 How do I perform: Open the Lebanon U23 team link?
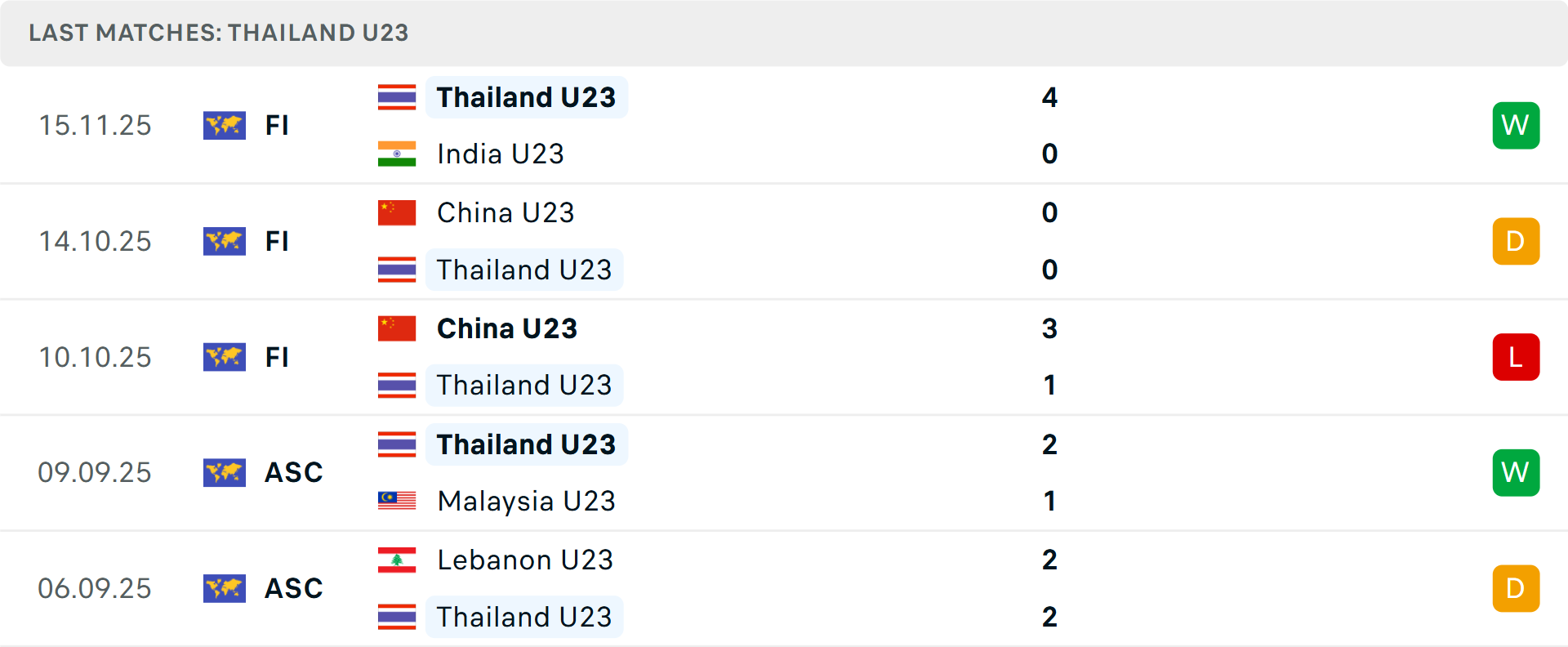click(x=525, y=560)
